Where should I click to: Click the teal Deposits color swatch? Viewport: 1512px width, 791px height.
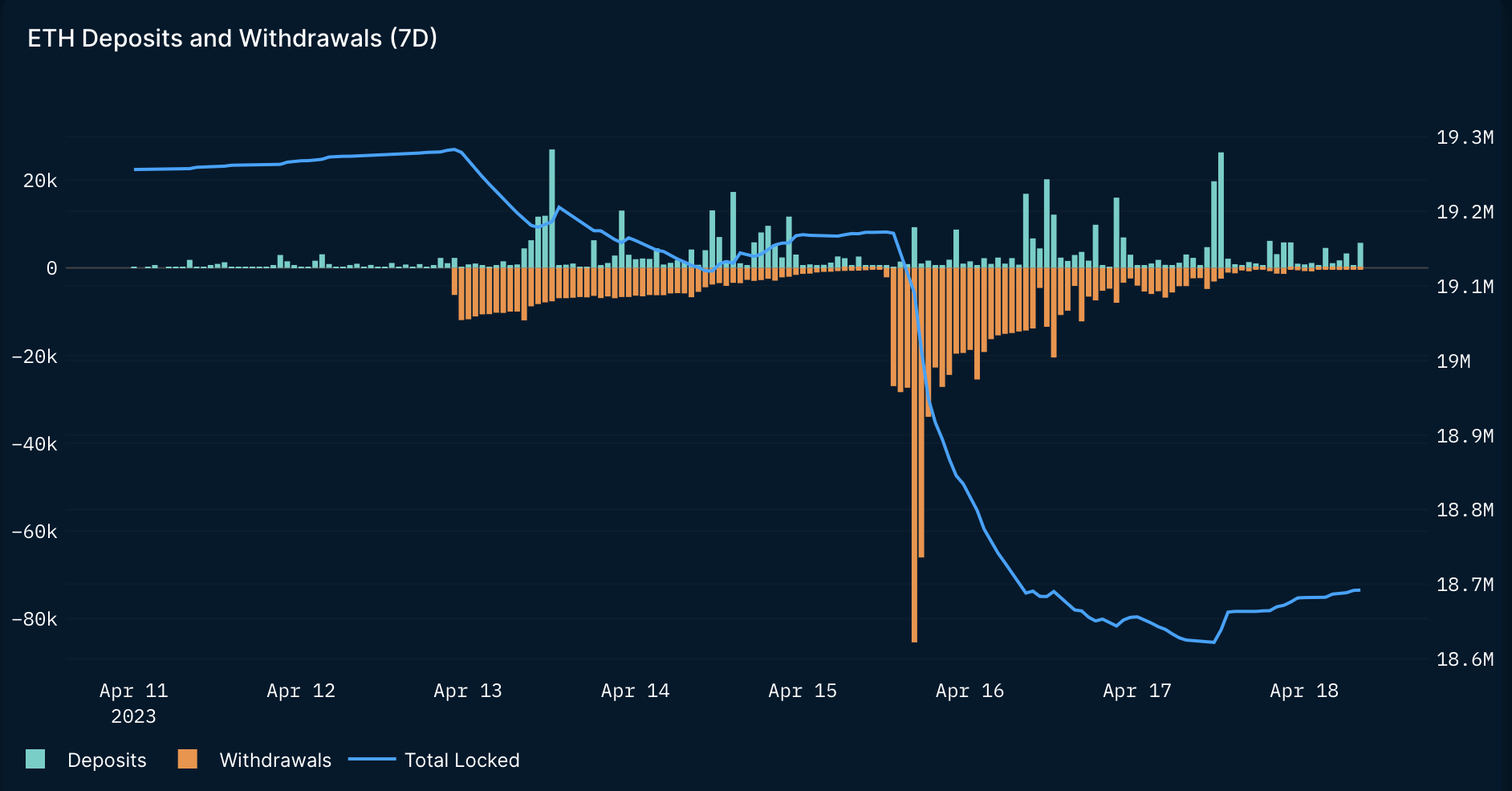coord(35,759)
